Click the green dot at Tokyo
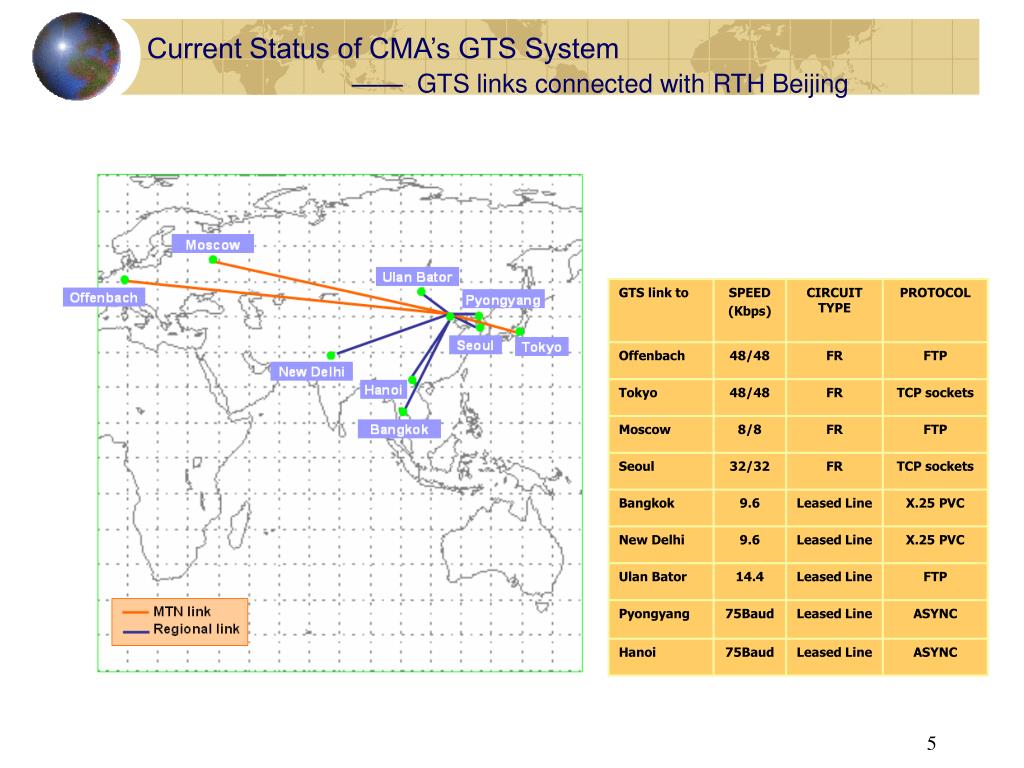Viewport: 1024px width, 768px height. click(520, 332)
